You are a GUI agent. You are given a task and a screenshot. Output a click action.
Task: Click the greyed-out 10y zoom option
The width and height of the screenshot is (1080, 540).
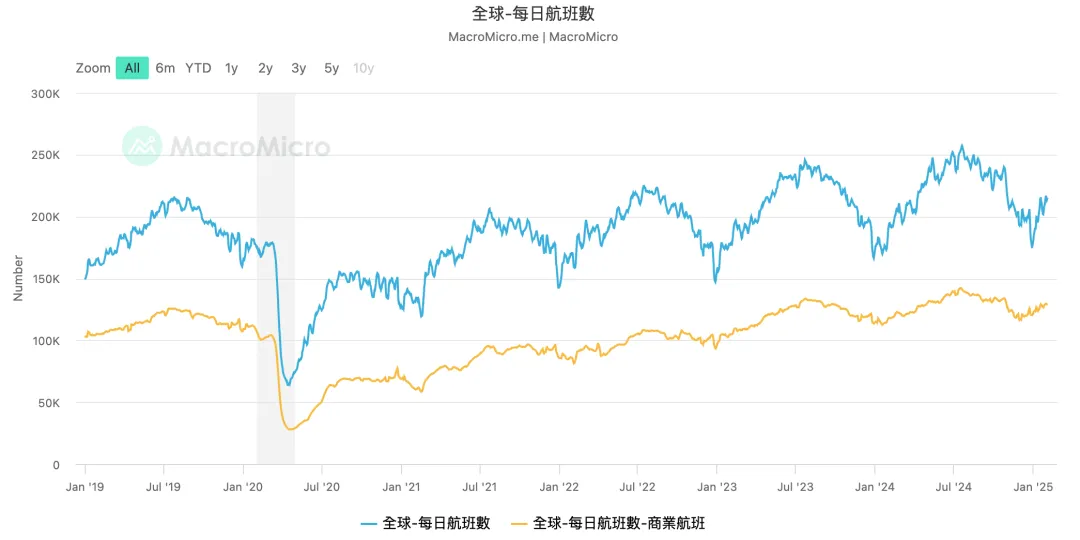(363, 68)
